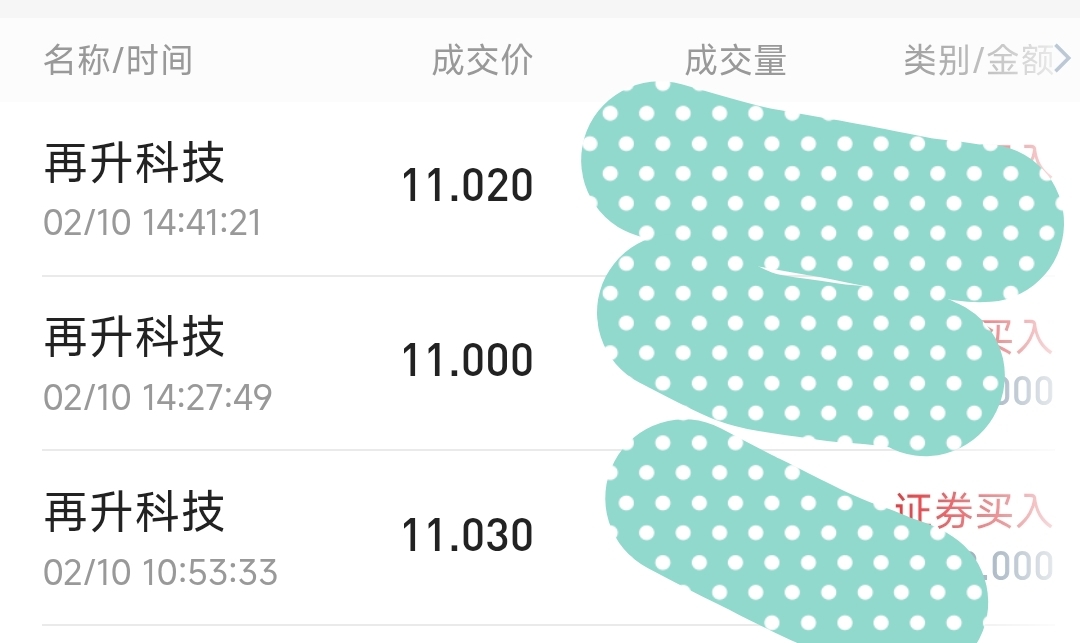Screen dimensions: 1080x643
Task: Tap the 买入 label in the 11.000 row
Action: (1018, 336)
